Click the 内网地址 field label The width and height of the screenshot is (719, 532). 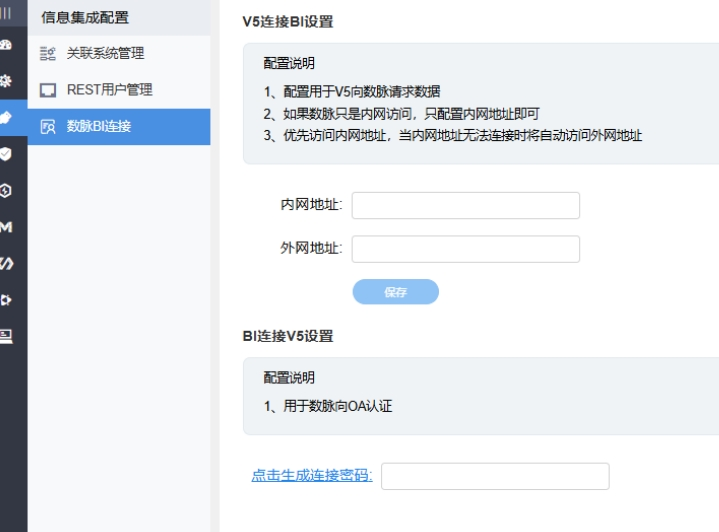[311, 205]
